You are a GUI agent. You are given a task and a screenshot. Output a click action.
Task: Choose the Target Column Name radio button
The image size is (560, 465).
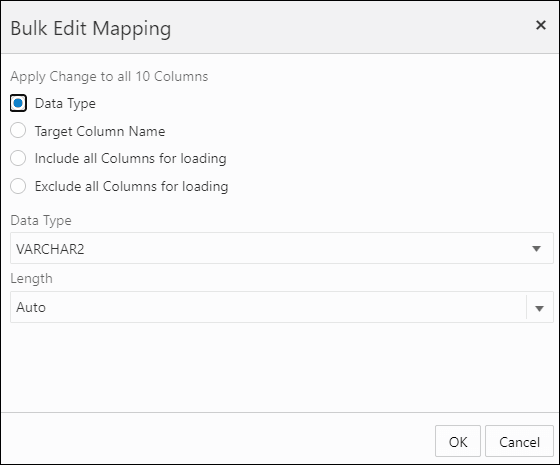(18, 131)
